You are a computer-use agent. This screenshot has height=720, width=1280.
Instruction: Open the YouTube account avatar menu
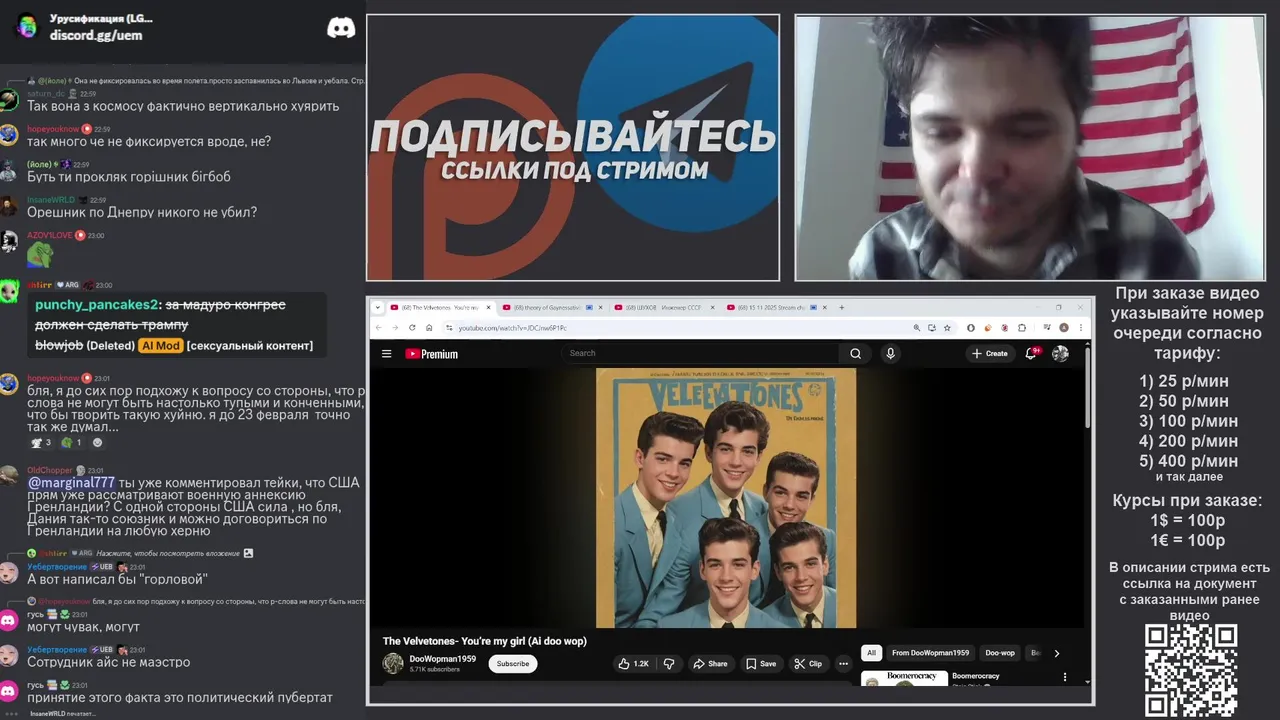point(1060,353)
